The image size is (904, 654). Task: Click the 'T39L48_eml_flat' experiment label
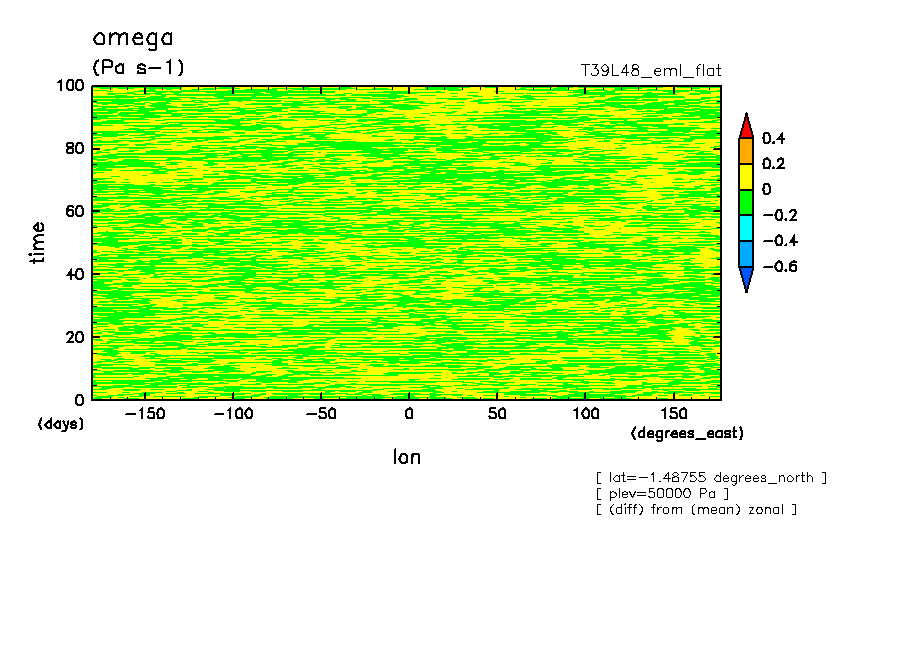[x=651, y=71]
